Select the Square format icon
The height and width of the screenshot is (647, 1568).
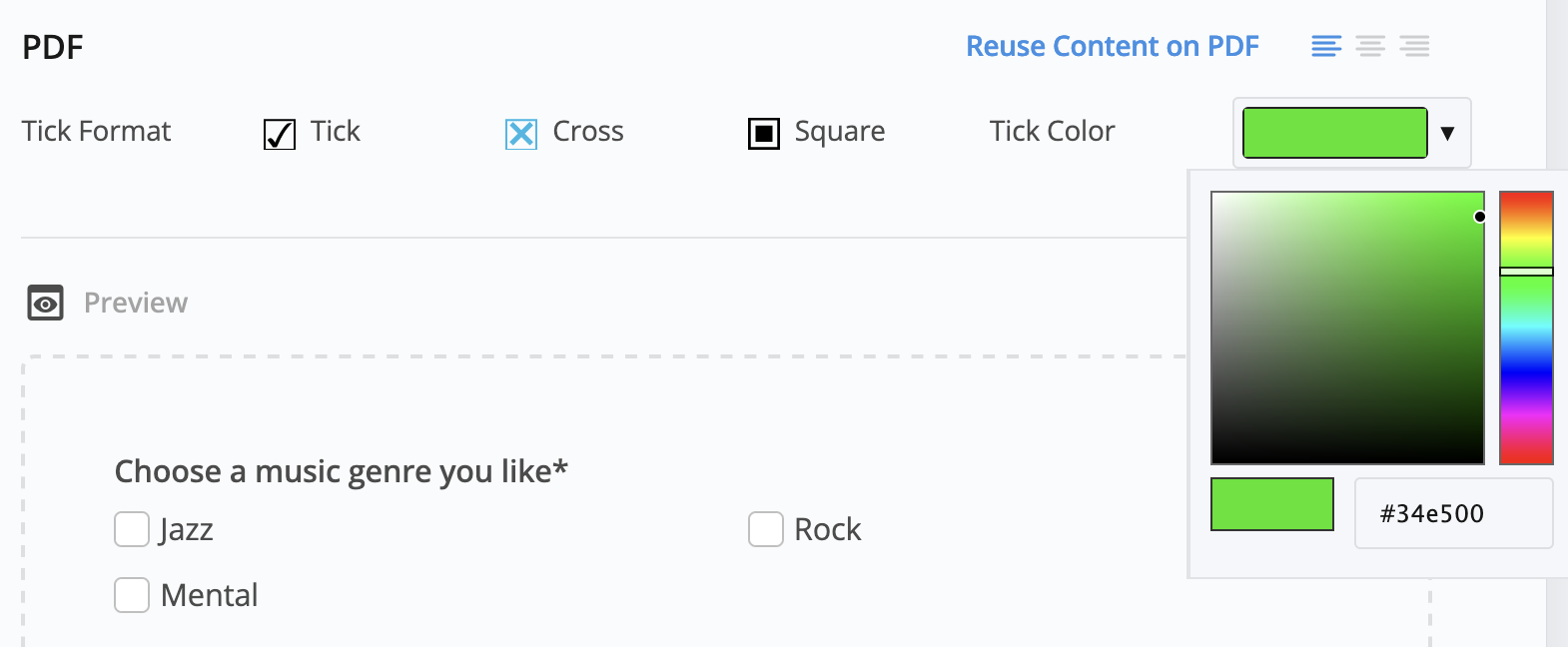tap(764, 133)
